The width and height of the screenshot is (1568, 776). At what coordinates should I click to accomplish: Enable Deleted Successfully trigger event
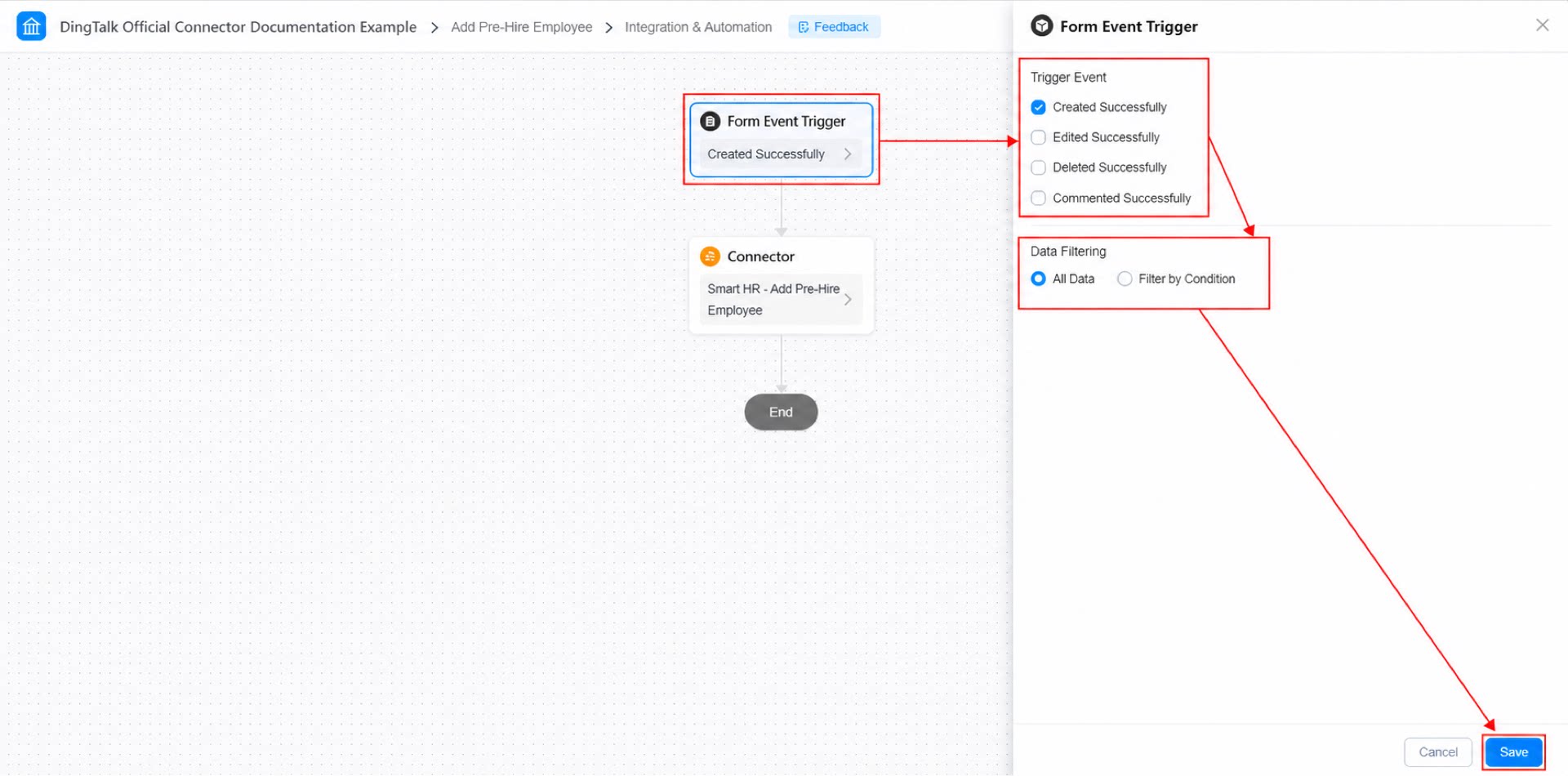(x=1038, y=167)
